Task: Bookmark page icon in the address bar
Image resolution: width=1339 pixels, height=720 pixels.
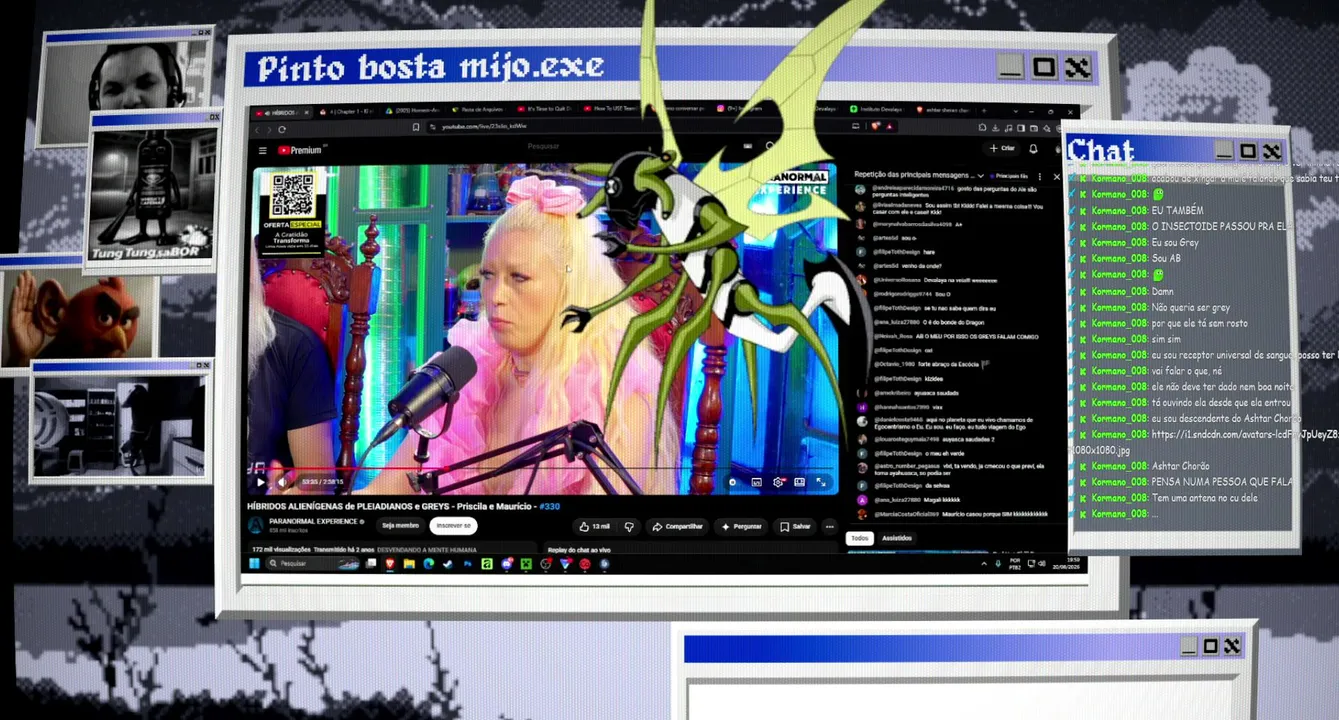Action: [416, 127]
